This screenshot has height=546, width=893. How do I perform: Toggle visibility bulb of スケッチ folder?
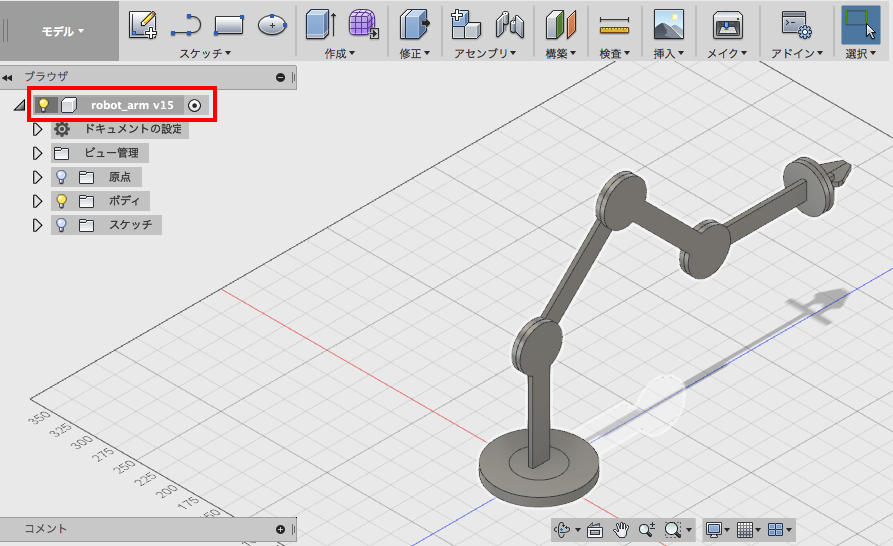(x=62, y=225)
